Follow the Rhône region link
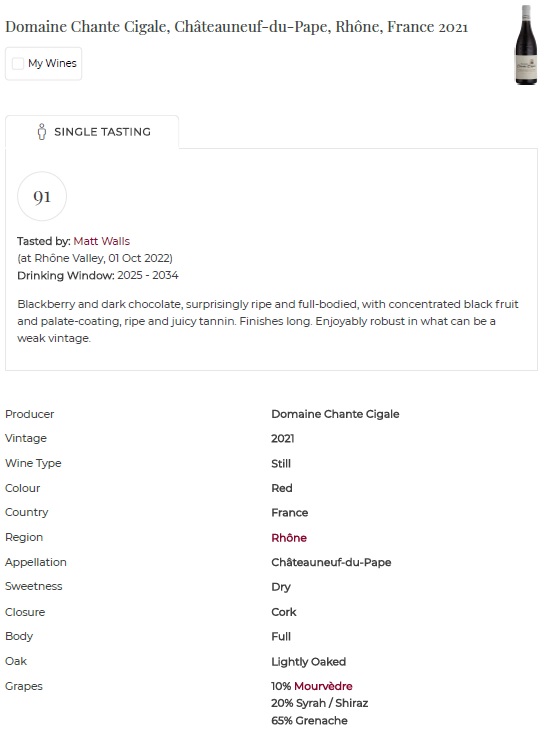Viewport: 546px width, 743px height. tap(289, 538)
